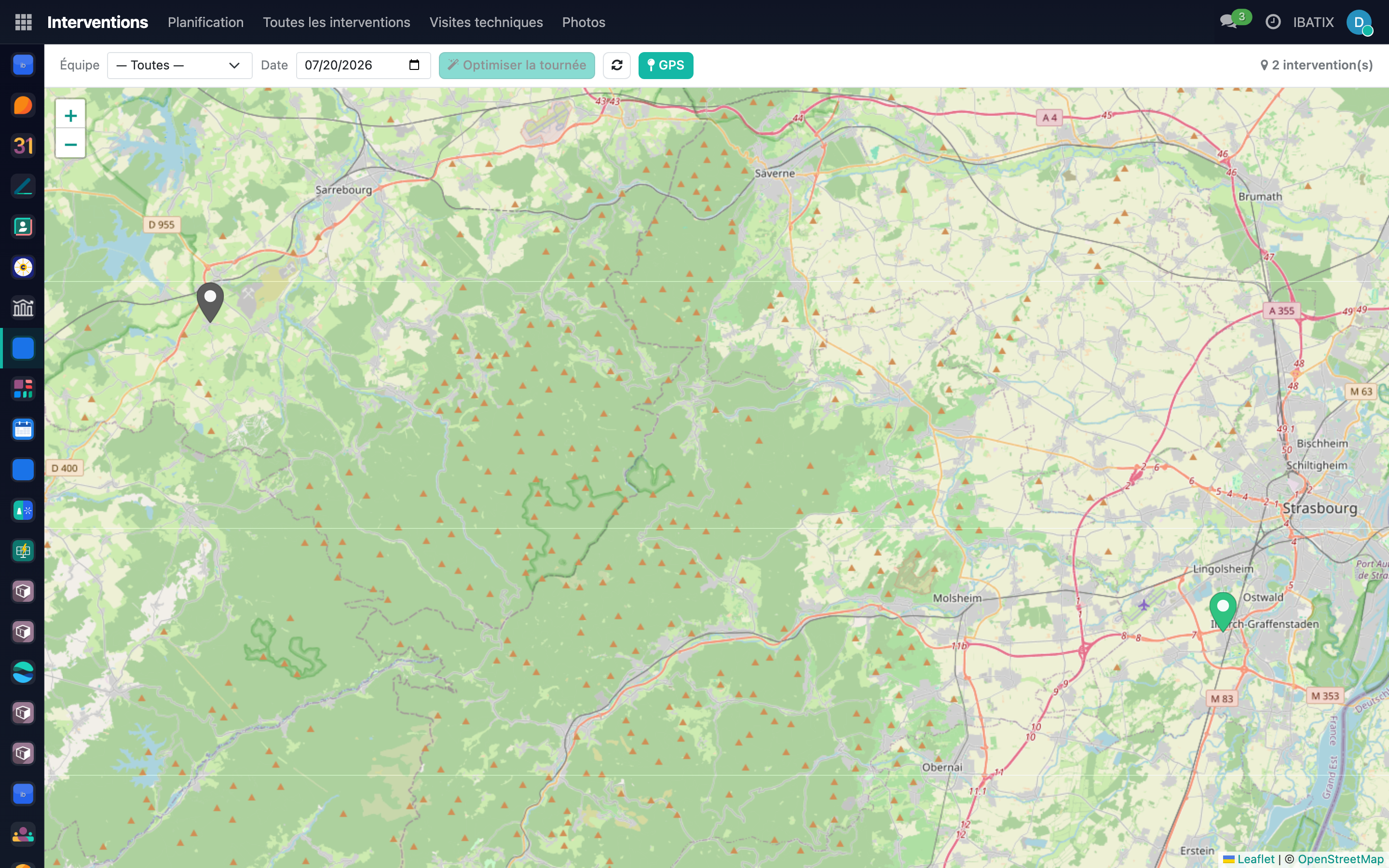Viewport: 1389px width, 868px height.
Task: Click the Molsheim map label
Action: pos(957,597)
